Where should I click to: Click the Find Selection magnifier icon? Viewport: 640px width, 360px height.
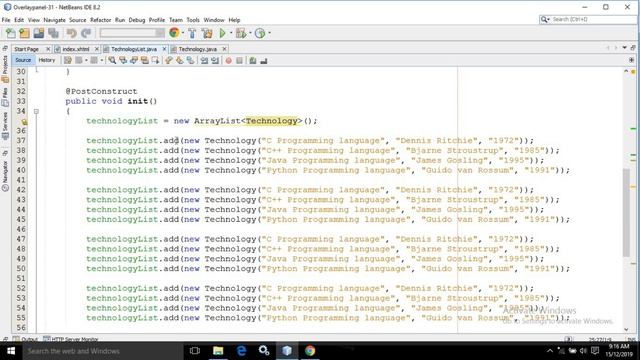click(x=112, y=60)
